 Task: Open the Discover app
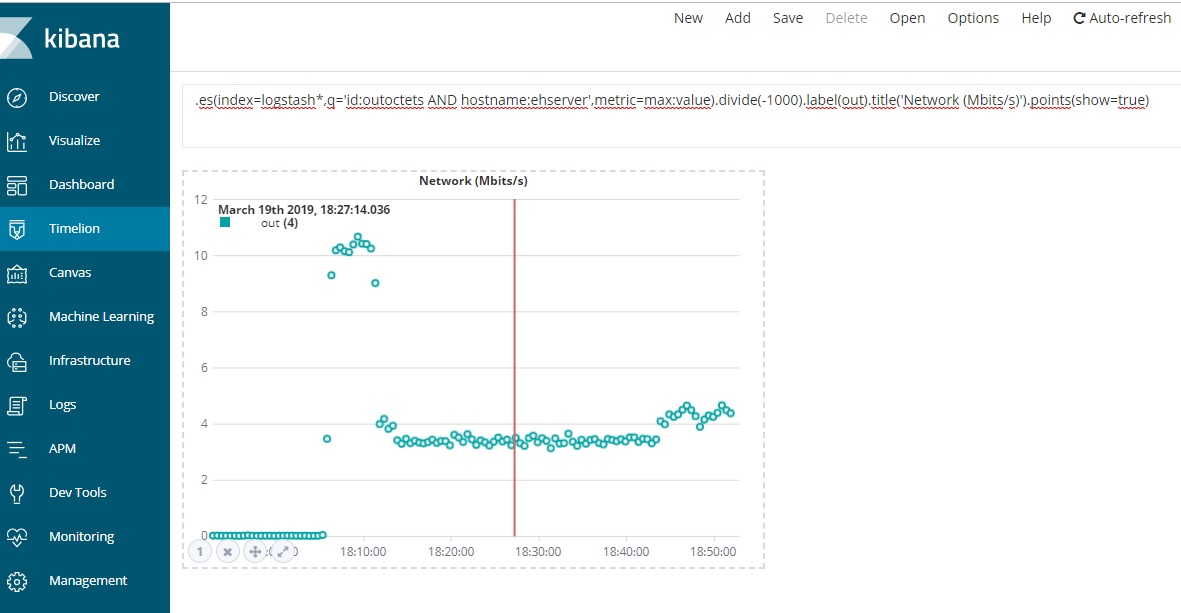tap(75, 96)
